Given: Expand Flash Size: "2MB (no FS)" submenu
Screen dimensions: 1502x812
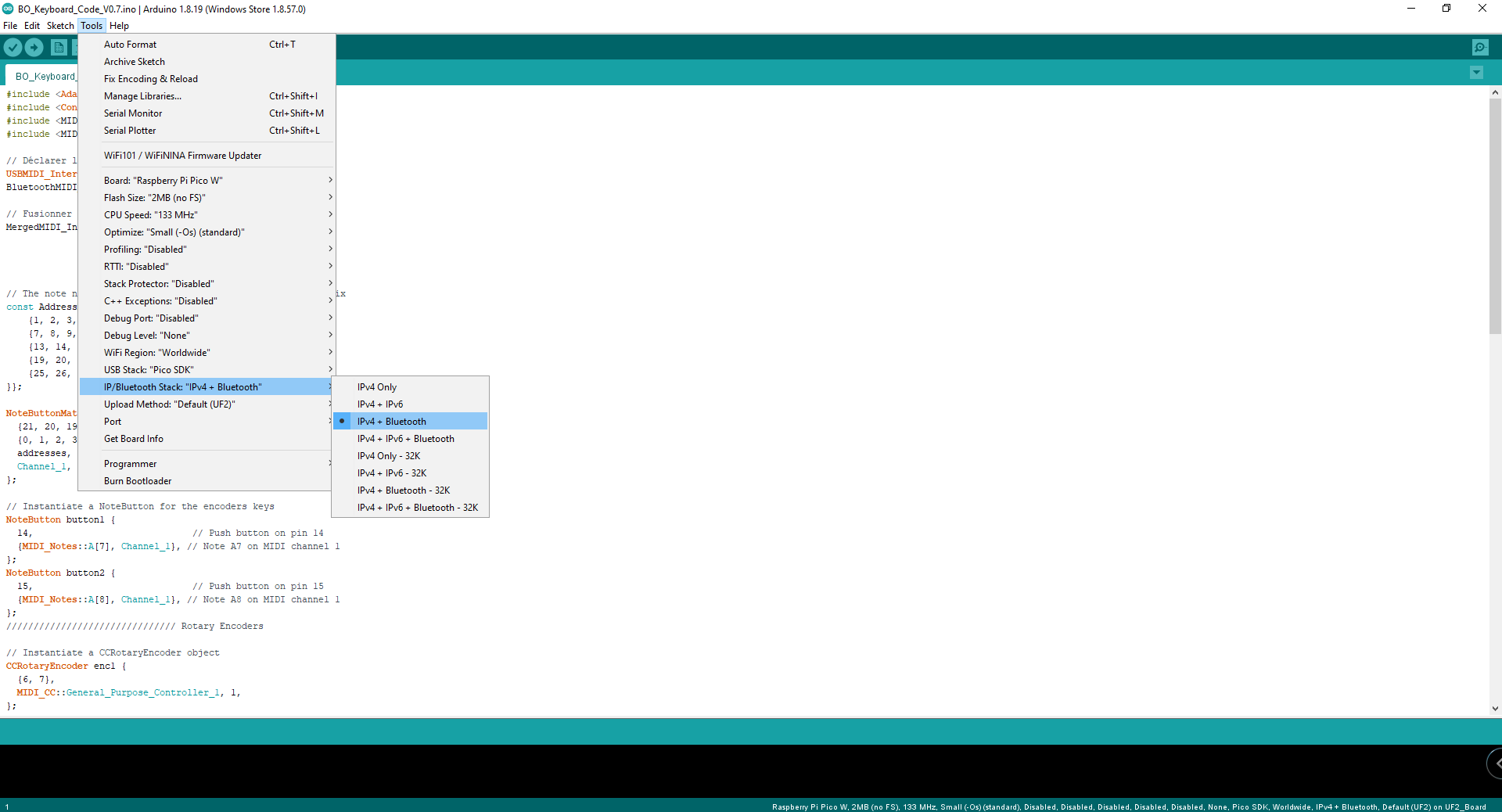Looking at the screenshot, I should tap(207, 198).
